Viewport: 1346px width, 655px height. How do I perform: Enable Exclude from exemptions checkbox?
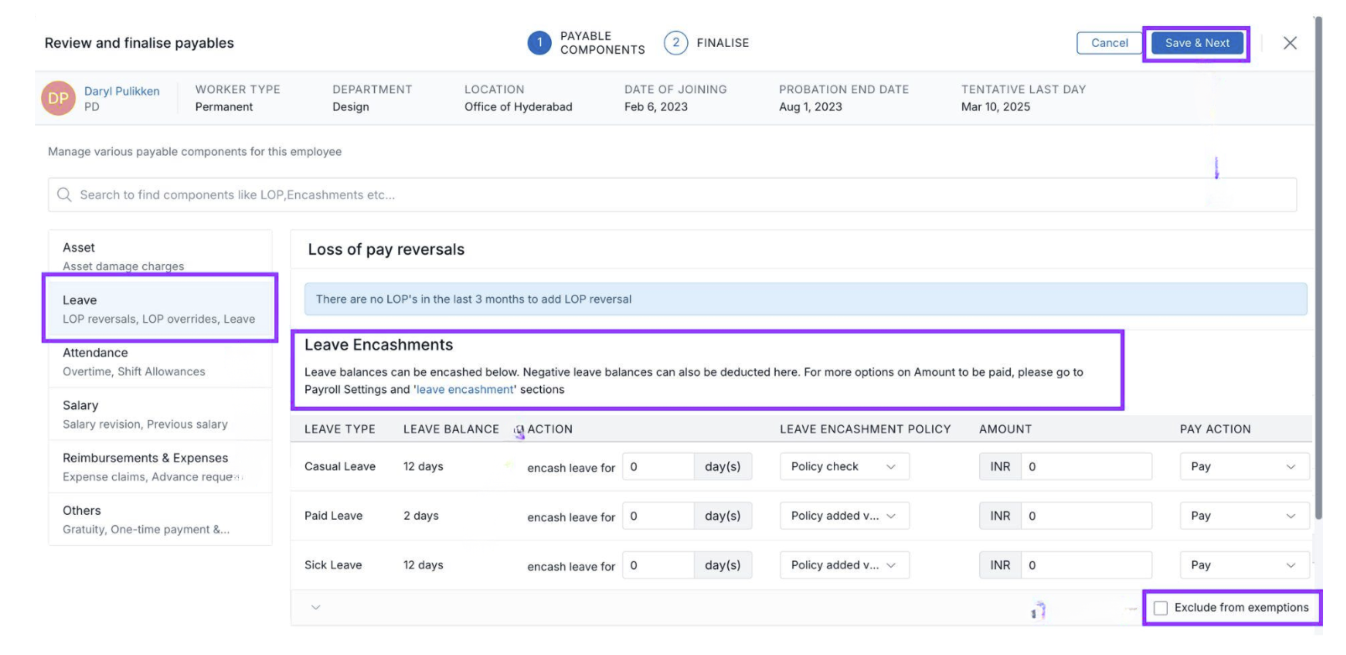[1161, 608]
